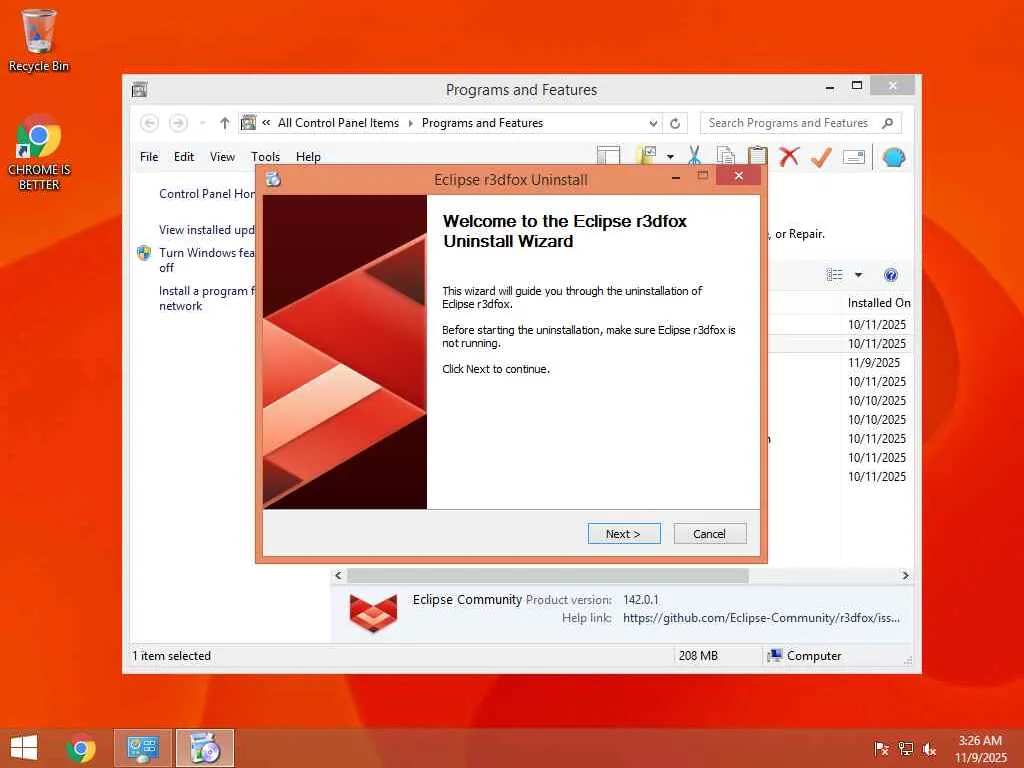This screenshot has height=768, width=1024.
Task: Click Next in the Eclipse r3dfox uninstall wizard
Action: pyautogui.click(x=624, y=534)
